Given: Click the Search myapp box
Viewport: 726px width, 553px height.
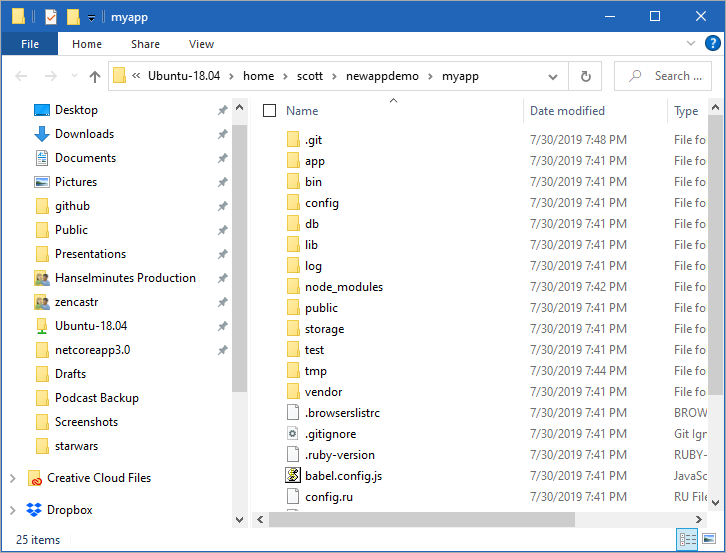Looking at the screenshot, I should tap(663, 76).
